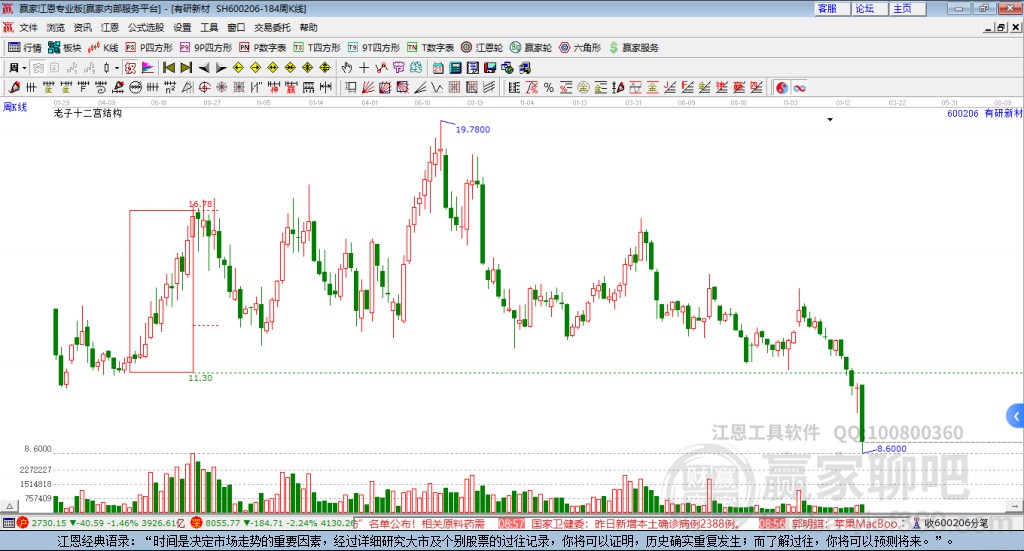The width and height of the screenshot is (1024, 551).
Task: Open the 工具 menu
Action: point(209,27)
